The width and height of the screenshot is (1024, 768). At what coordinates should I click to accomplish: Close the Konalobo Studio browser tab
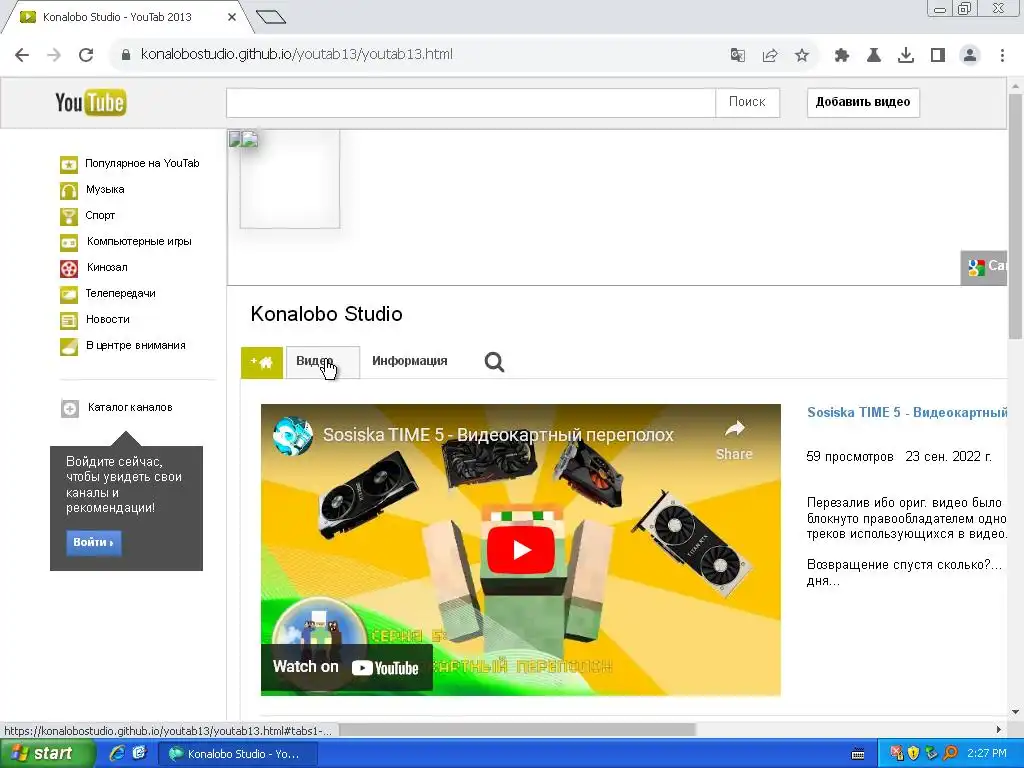(232, 18)
